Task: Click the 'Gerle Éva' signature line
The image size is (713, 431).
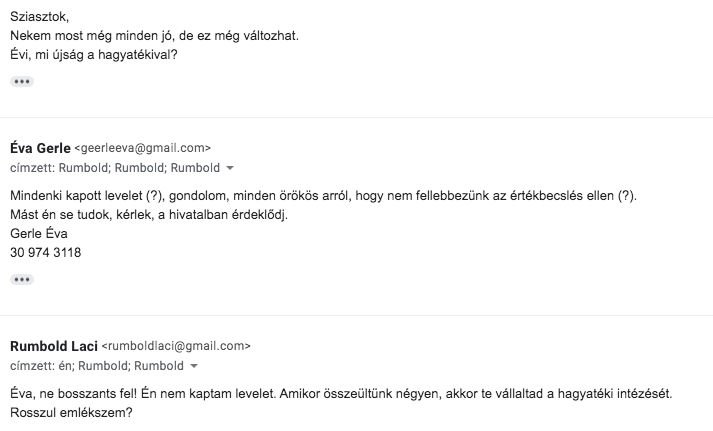Action: click(x=38, y=234)
